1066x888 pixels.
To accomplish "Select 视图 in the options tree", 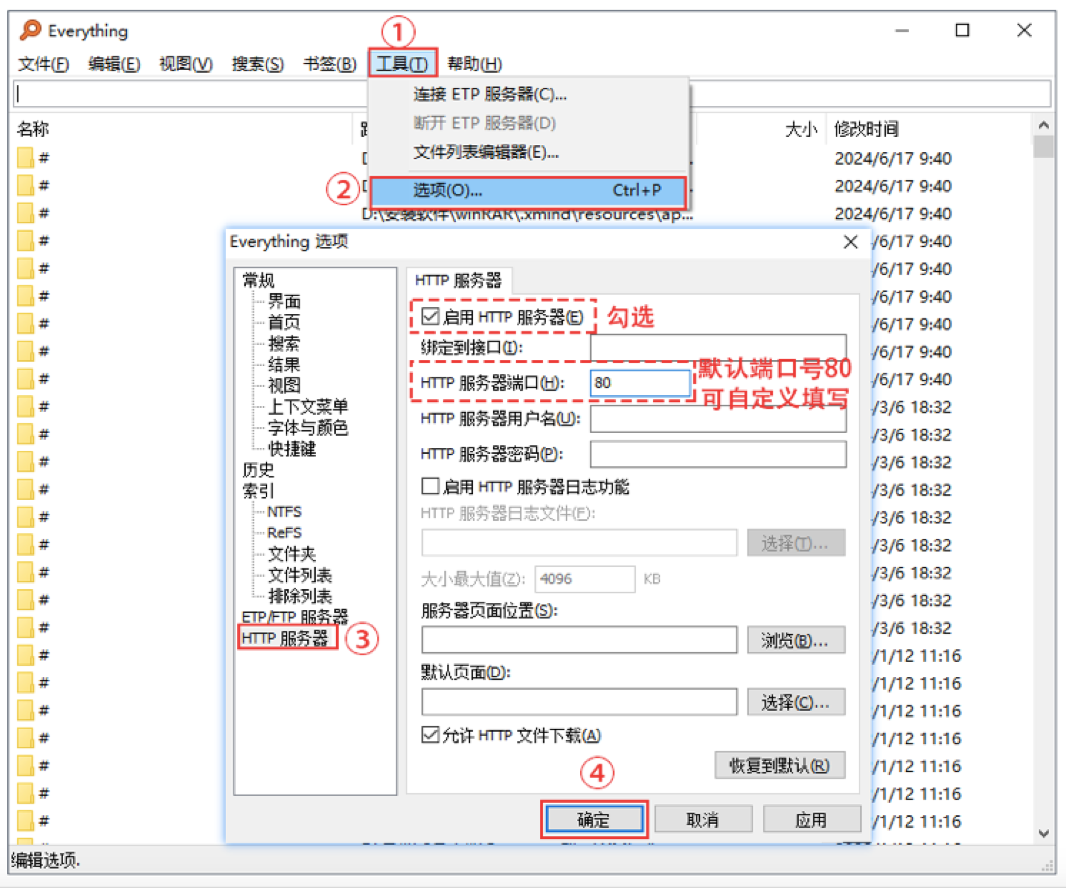I will (x=284, y=386).
